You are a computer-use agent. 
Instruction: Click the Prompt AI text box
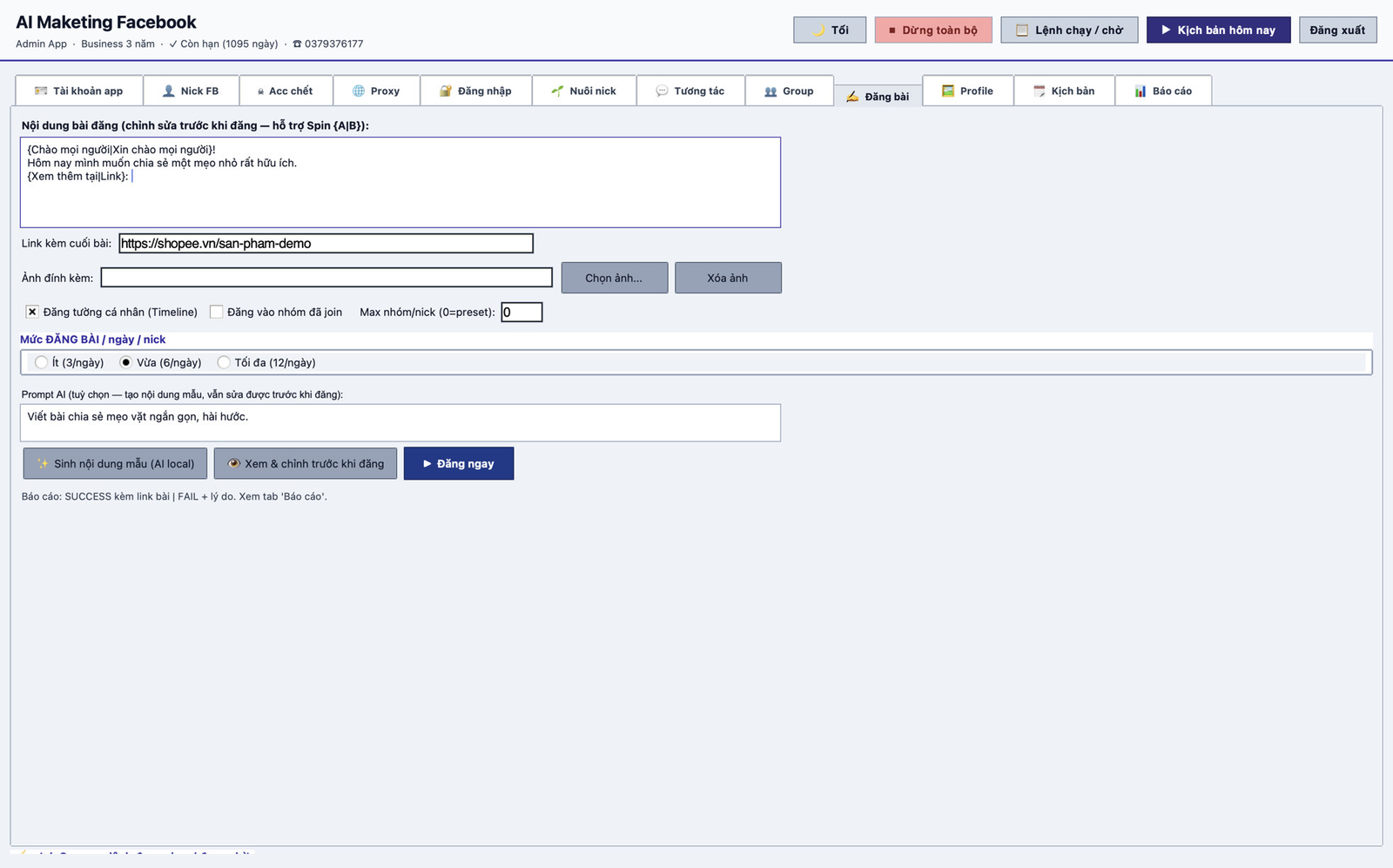[x=400, y=422]
